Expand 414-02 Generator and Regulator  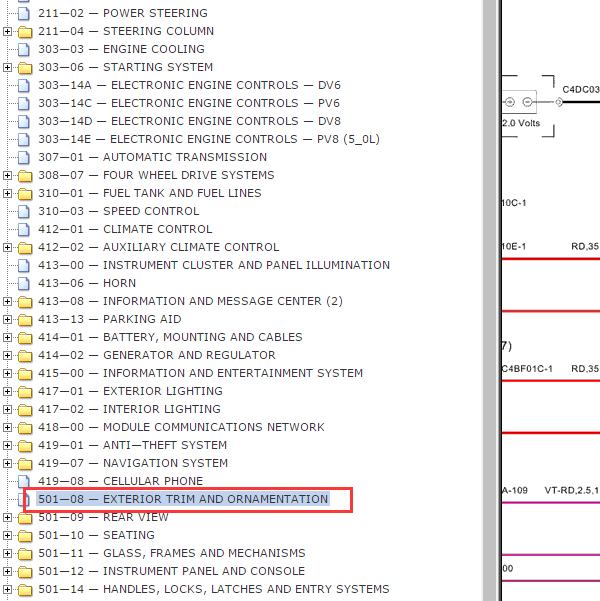[7, 356]
